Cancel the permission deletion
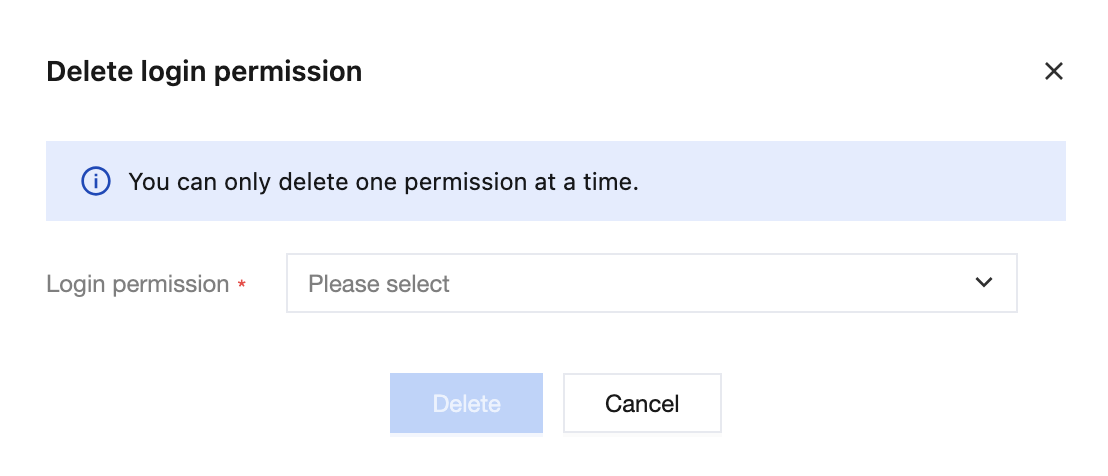1108x476 pixels. (642, 404)
